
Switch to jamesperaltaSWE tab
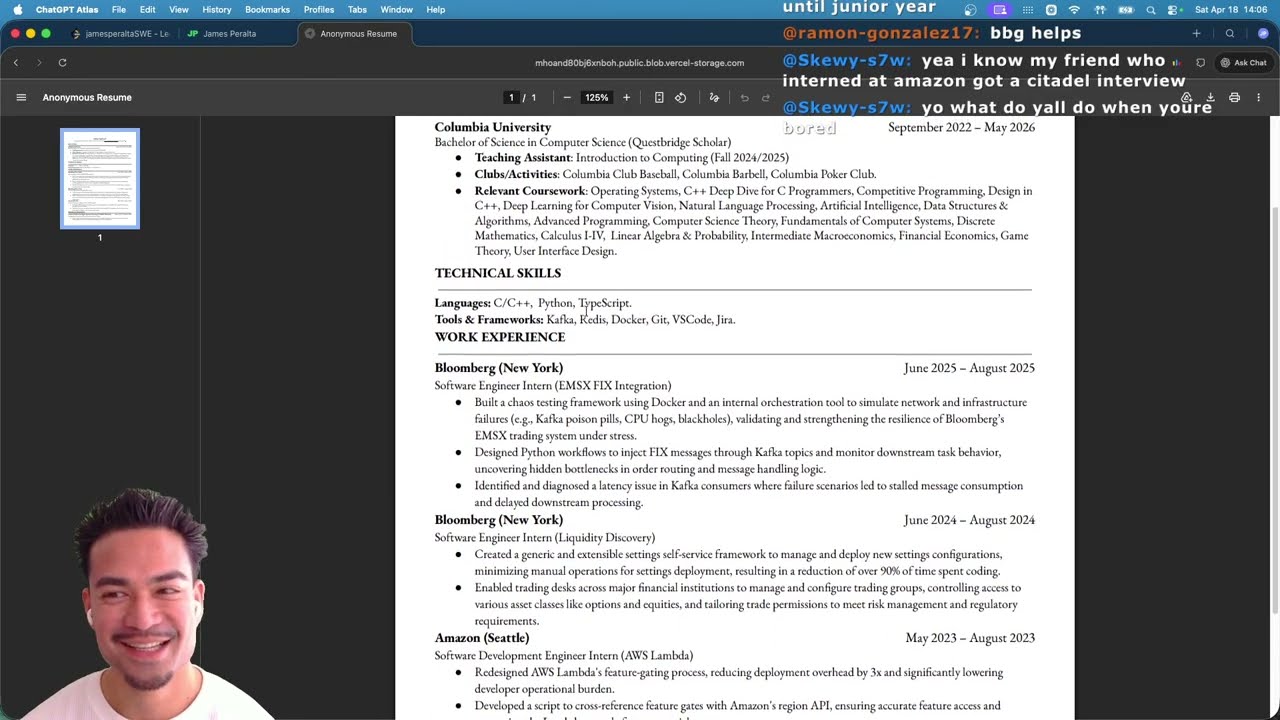pyautogui.click(x=120, y=33)
